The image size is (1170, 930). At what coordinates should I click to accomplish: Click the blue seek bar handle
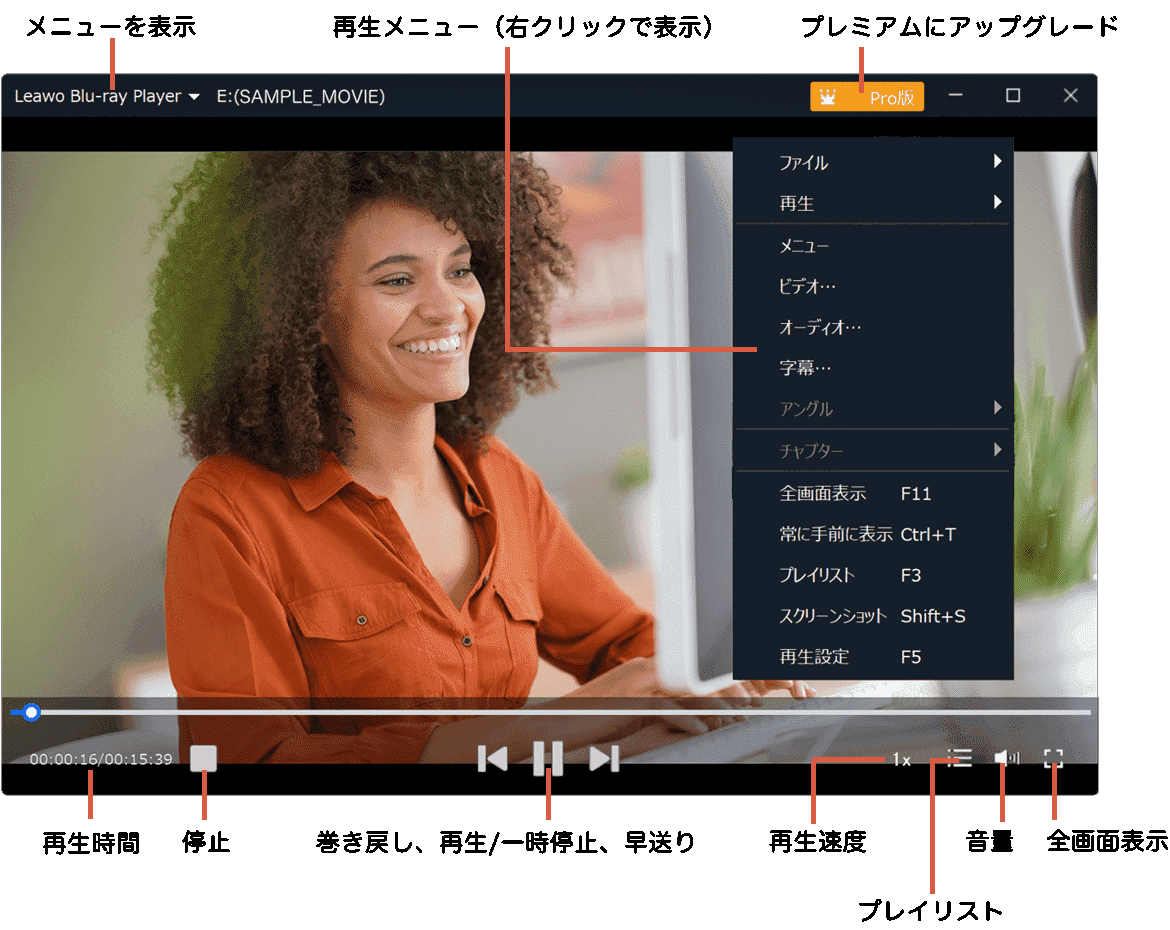[31, 712]
